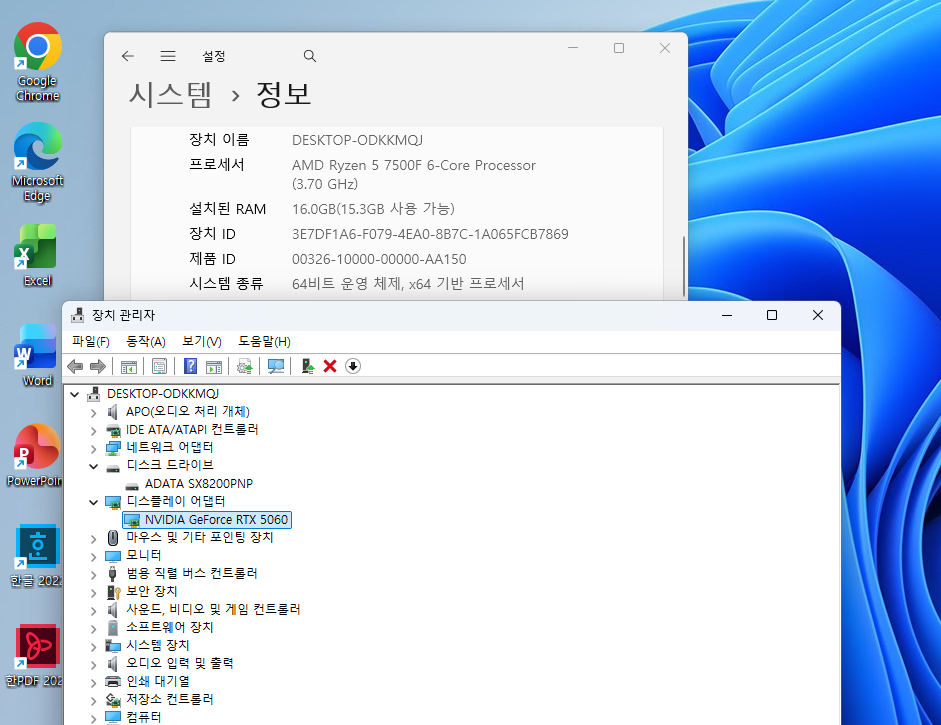Launch Excel from the desktop
The height and width of the screenshot is (725, 941).
coord(36,245)
